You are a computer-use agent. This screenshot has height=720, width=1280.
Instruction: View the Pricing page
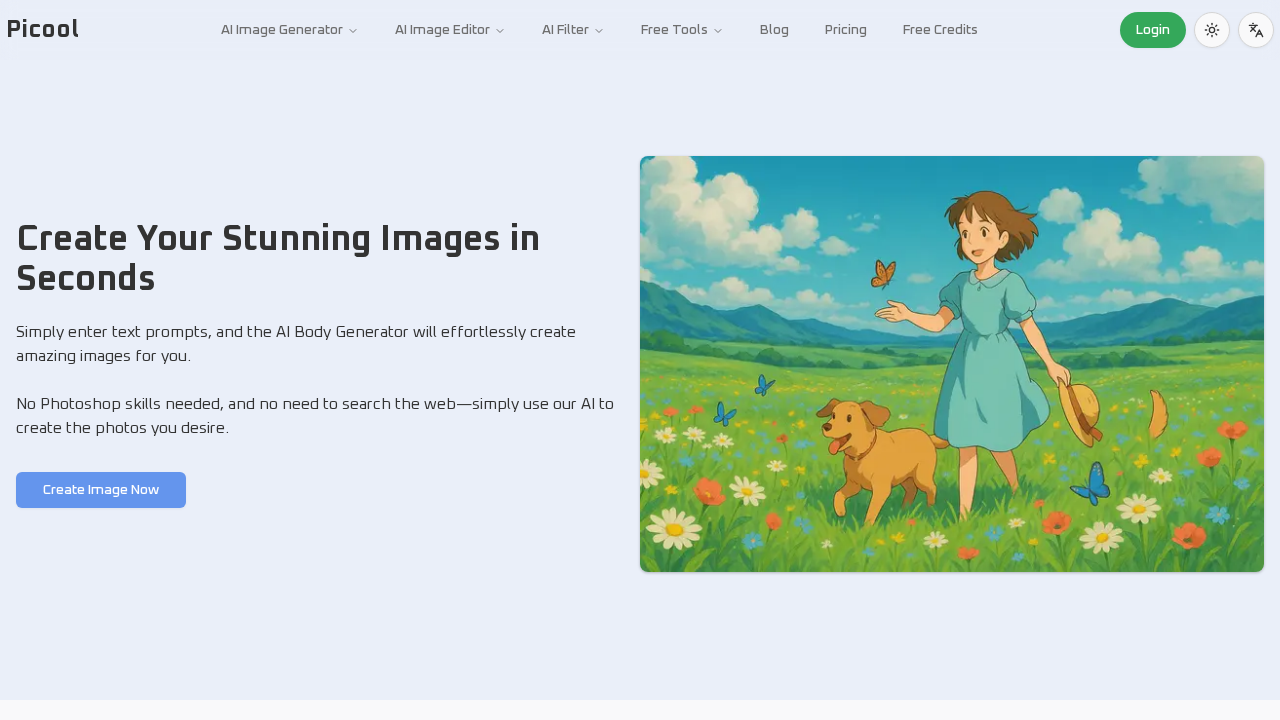[x=845, y=29]
